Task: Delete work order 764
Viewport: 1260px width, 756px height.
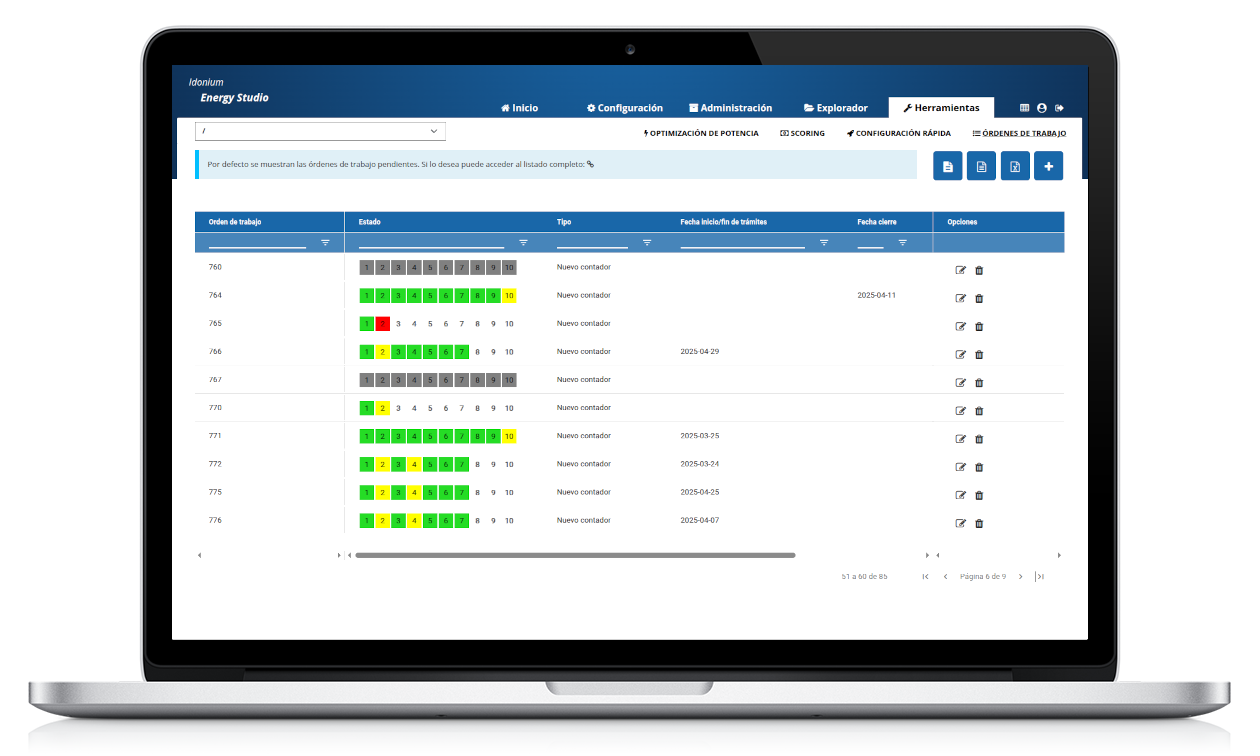Action: point(979,298)
